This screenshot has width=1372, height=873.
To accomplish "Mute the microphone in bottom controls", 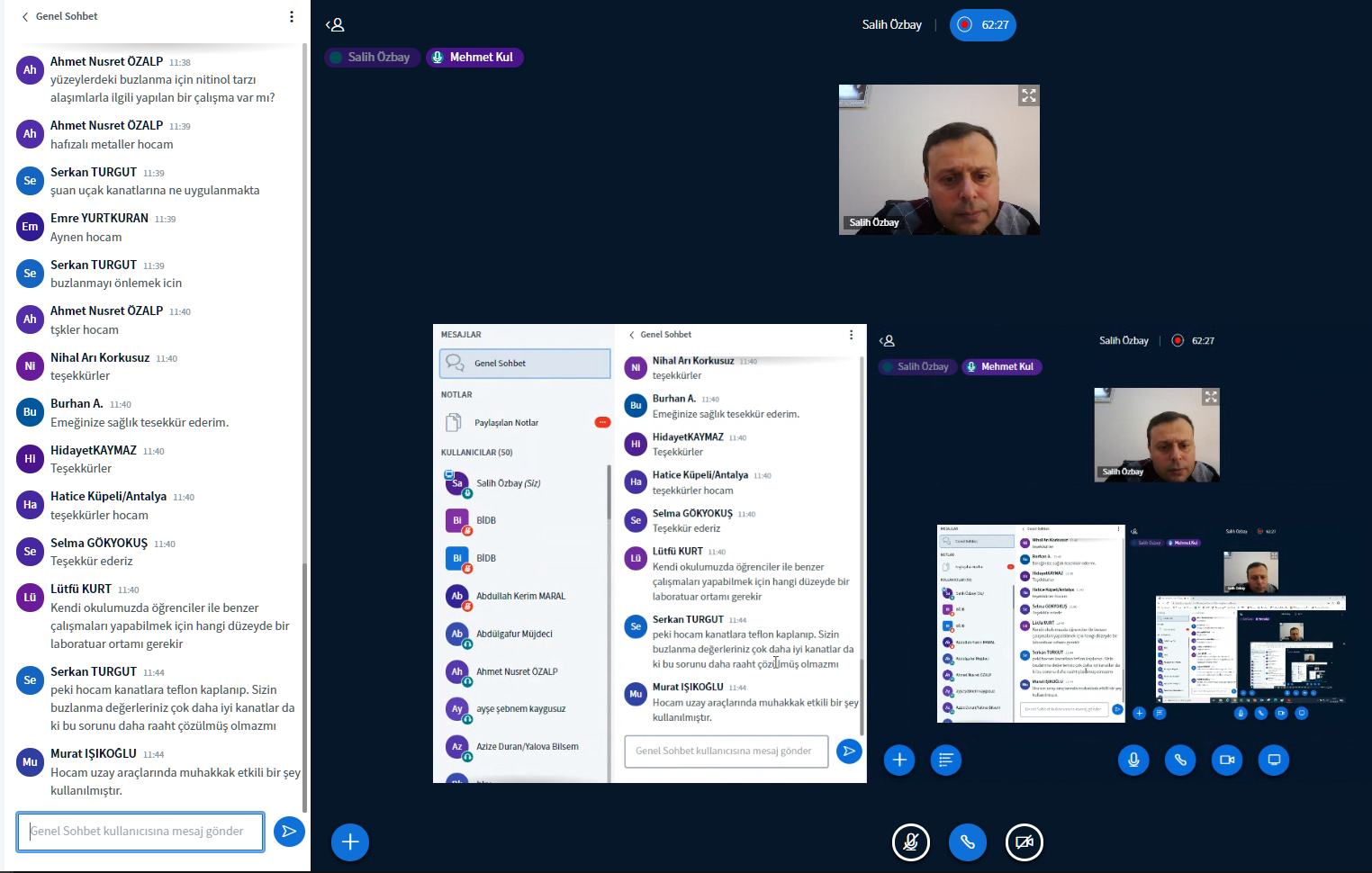I will pyautogui.click(x=910, y=842).
